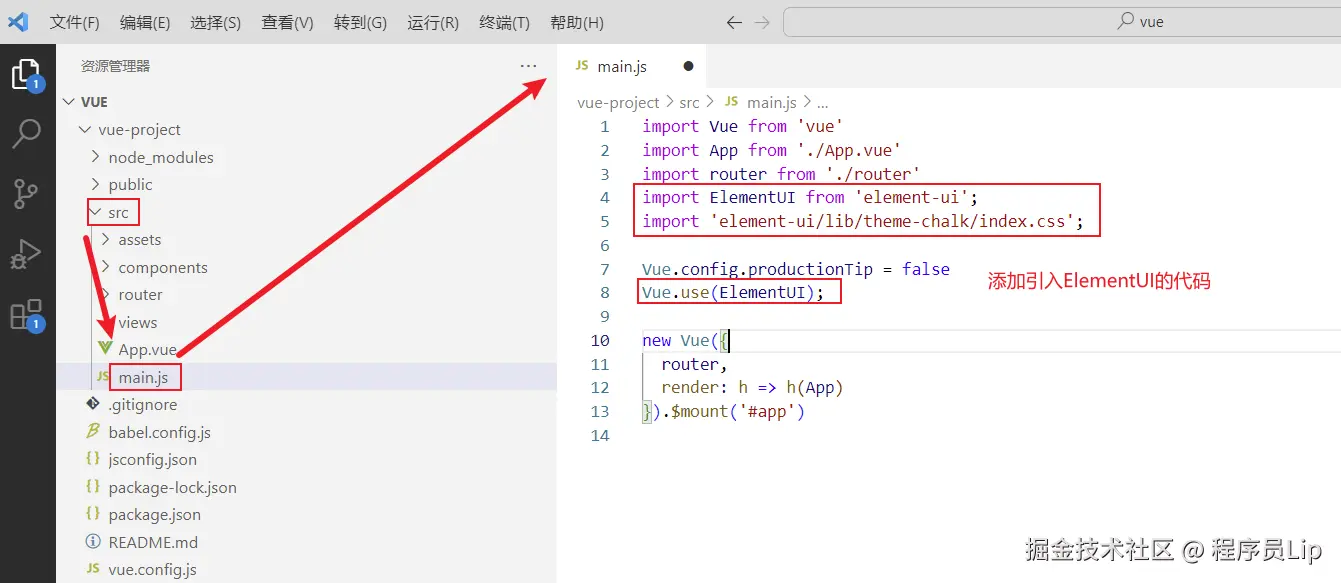Image resolution: width=1341 pixels, height=583 pixels.
Task: Open the explorer more actions ellipsis
Action: [x=528, y=66]
